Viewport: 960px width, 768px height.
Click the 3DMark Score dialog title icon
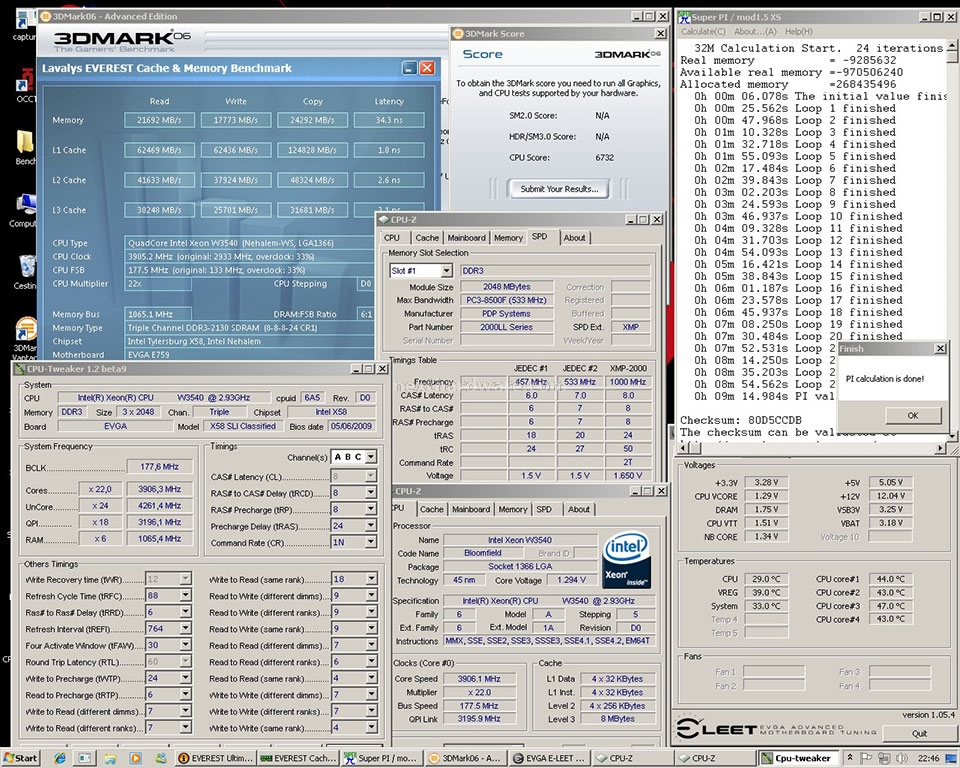coord(457,34)
